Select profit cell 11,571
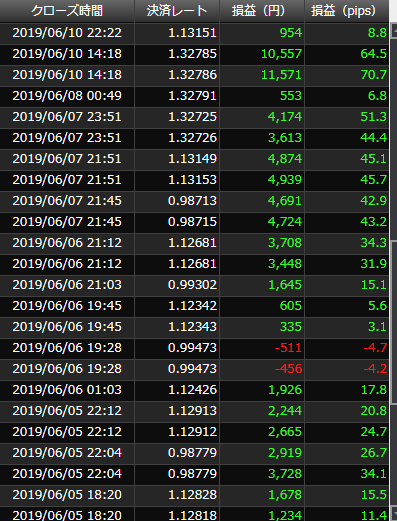The width and height of the screenshot is (397, 521). pos(262,75)
